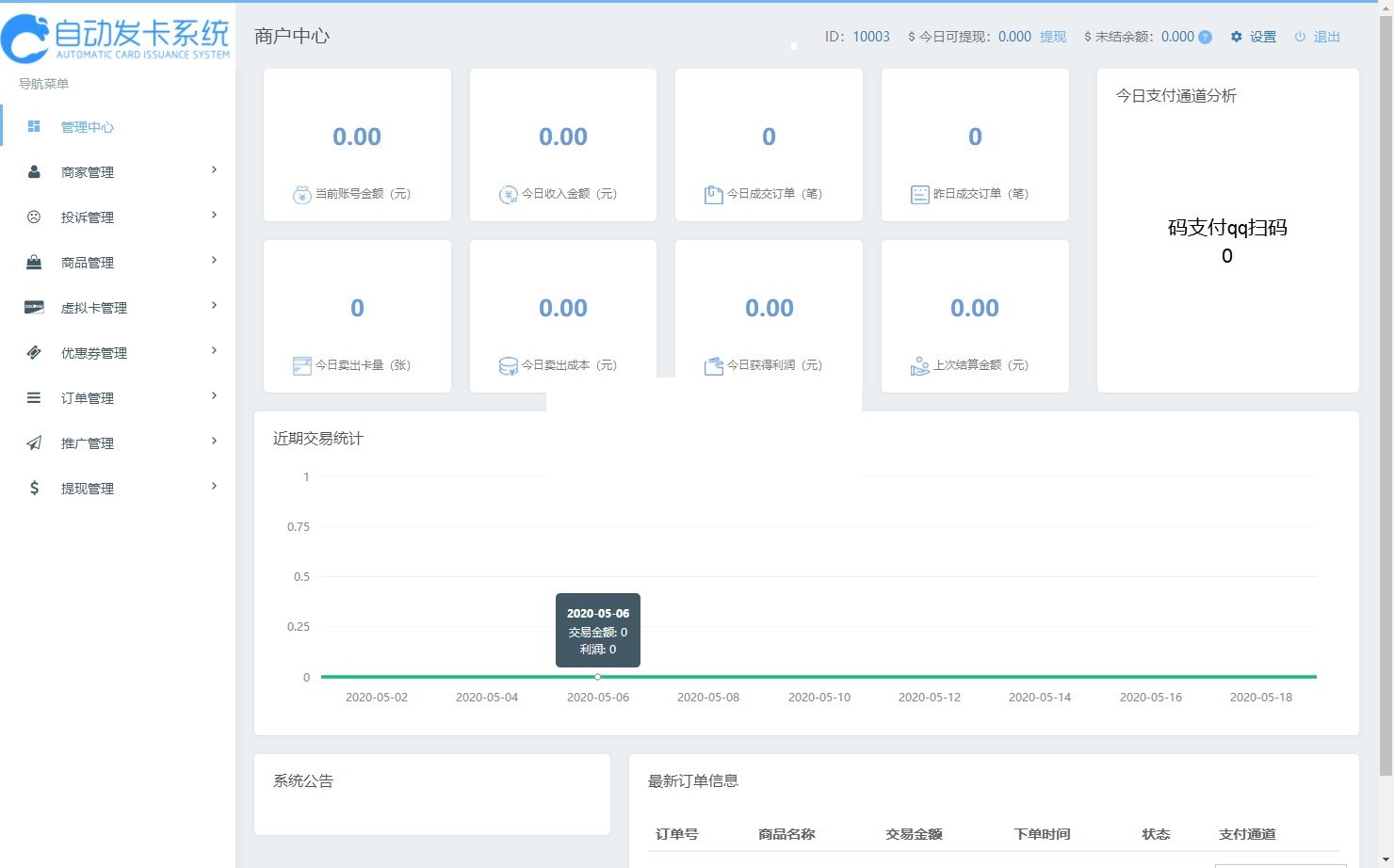Click the 商家管理 person icon
This screenshot has height=868, width=1394.
(x=34, y=171)
